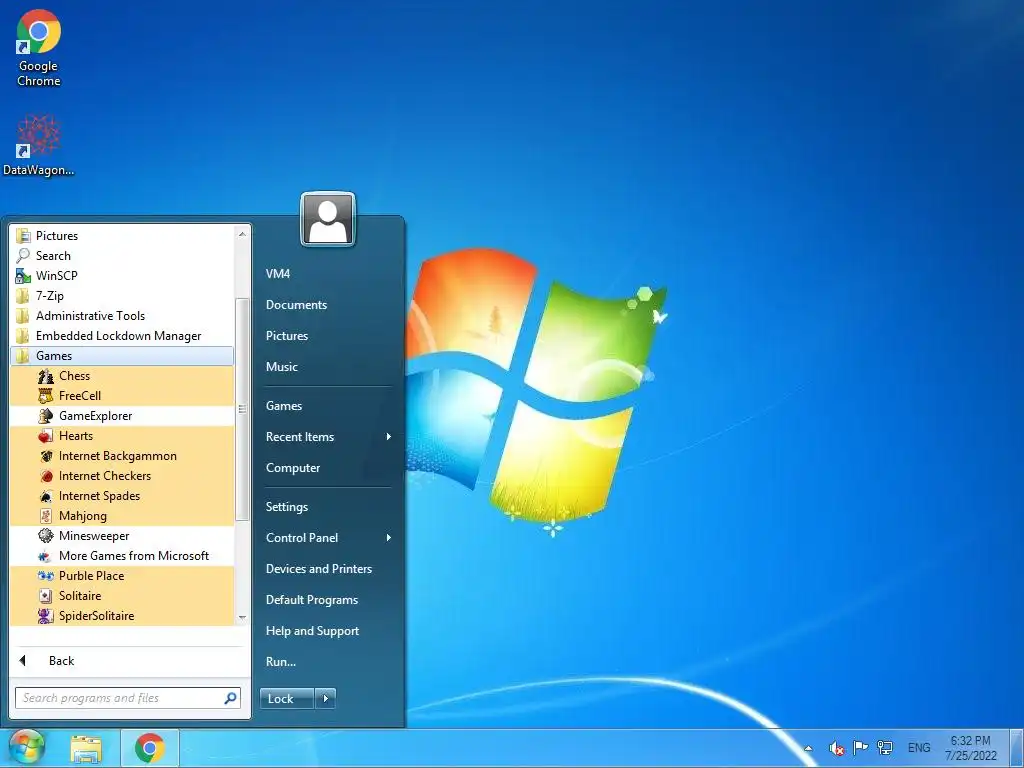Click the taskbar clock and date

[x=970, y=748]
